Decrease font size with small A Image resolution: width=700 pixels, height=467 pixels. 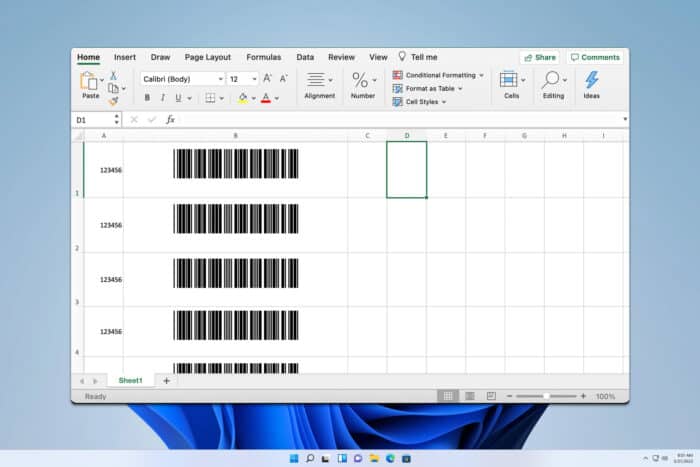tap(283, 79)
